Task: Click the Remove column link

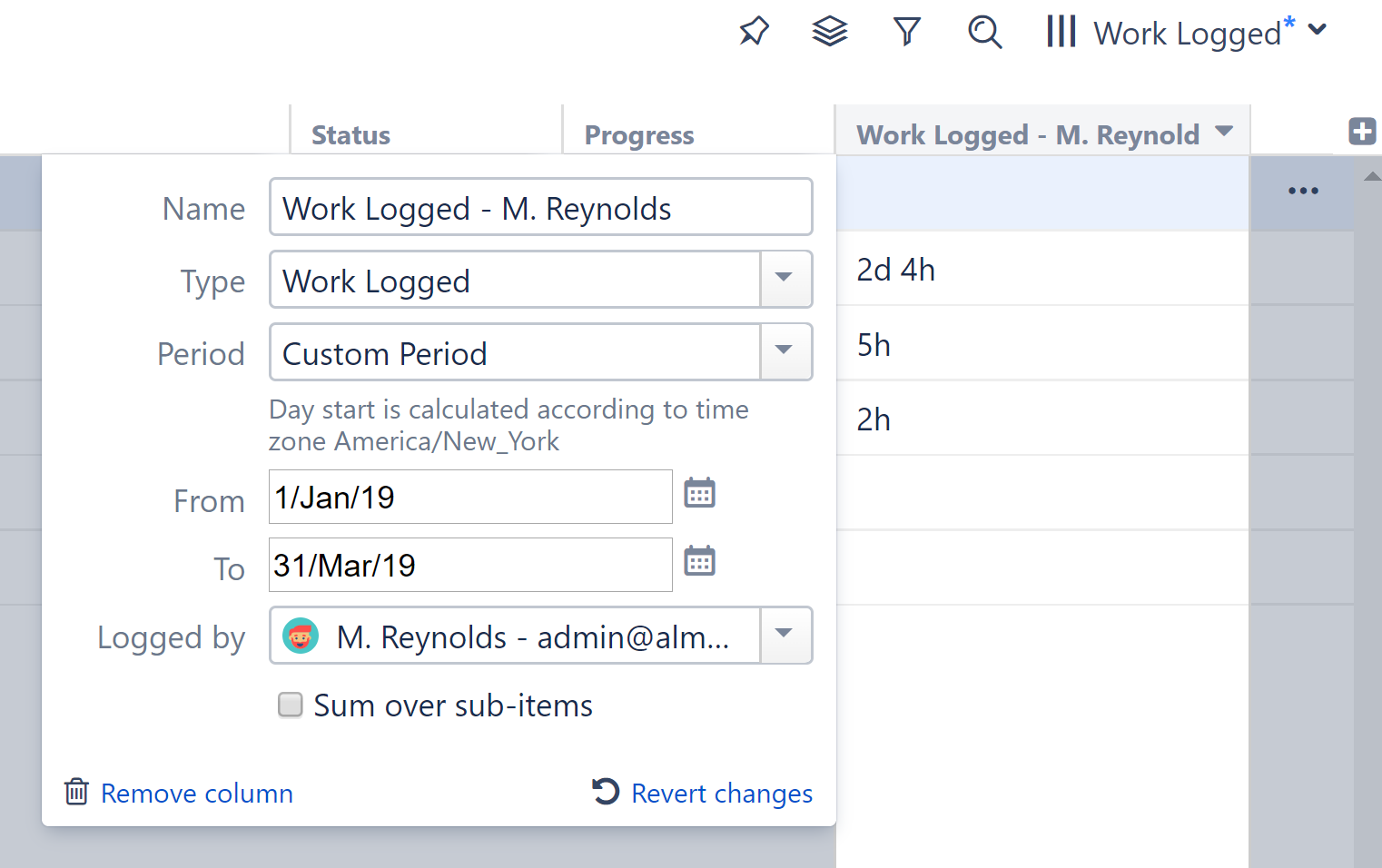Action: click(x=196, y=793)
